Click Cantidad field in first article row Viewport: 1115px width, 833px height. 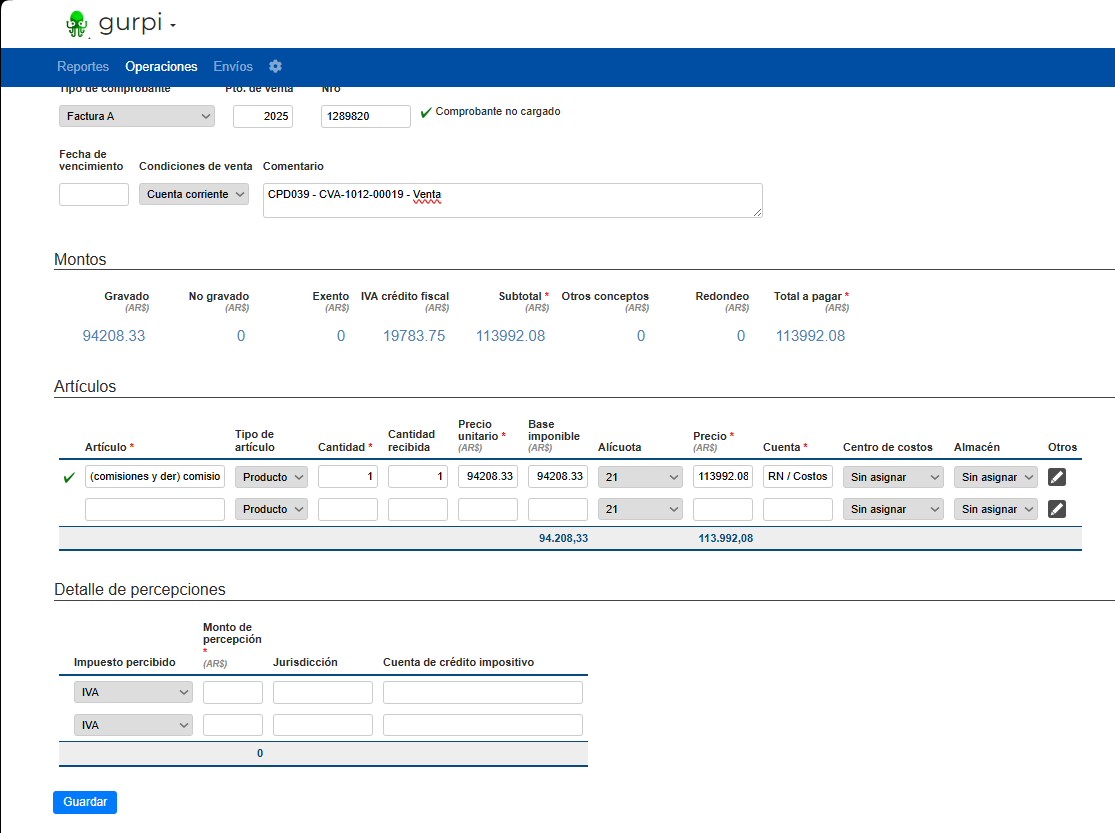(x=348, y=477)
